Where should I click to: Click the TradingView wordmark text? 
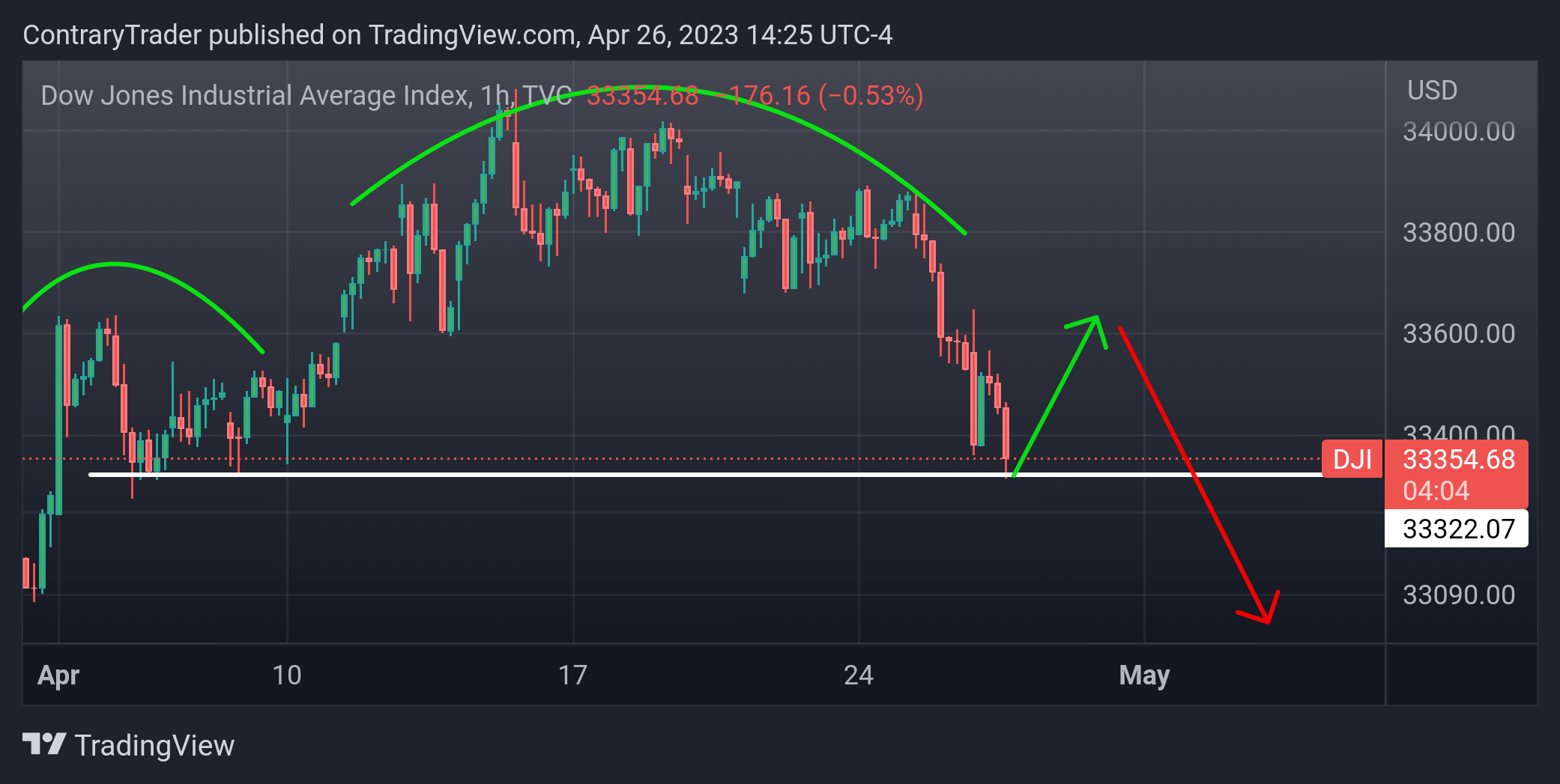[154, 746]
